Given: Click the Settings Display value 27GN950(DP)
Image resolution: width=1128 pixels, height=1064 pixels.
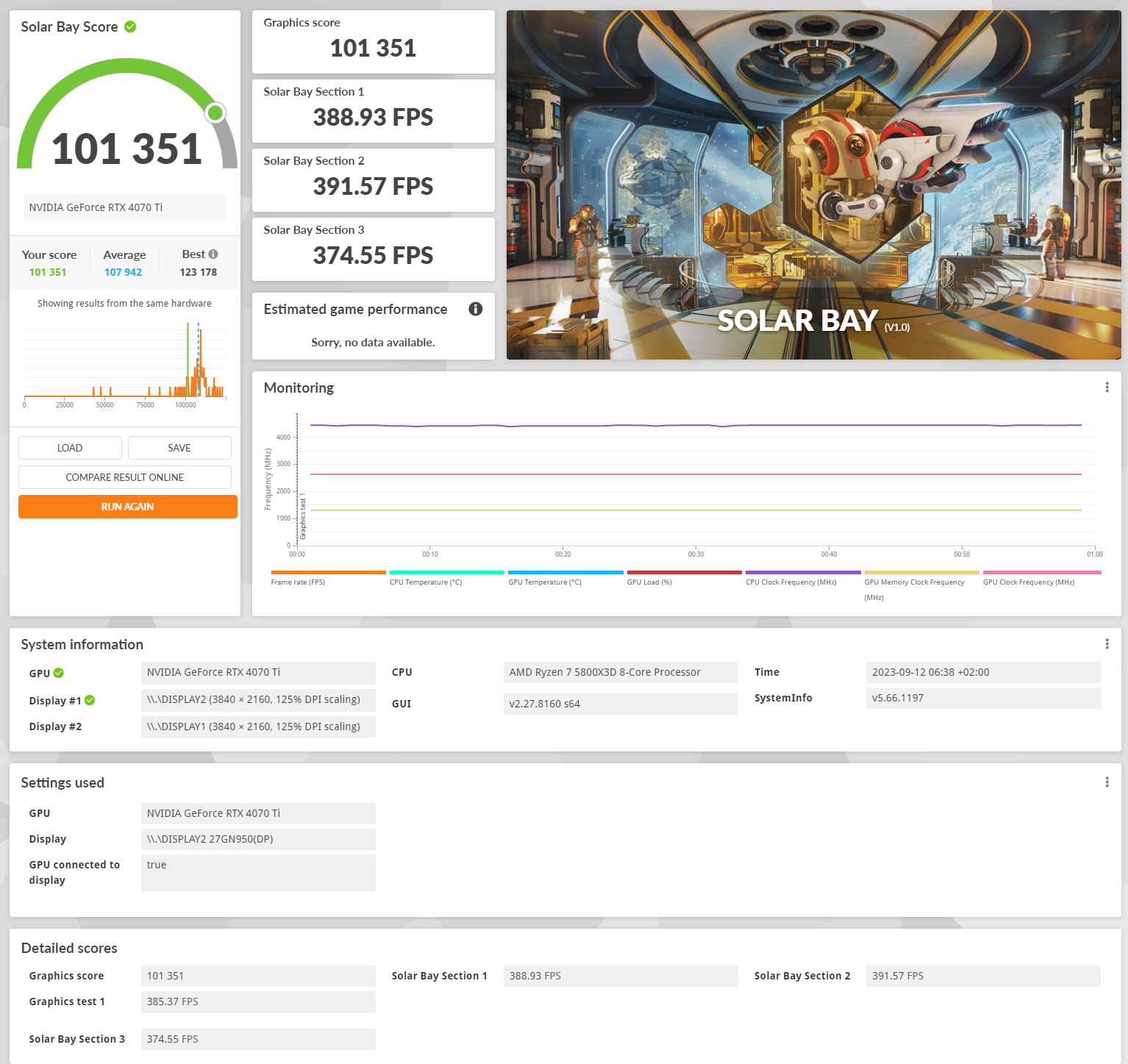Looking at the screenshot, I should click(258, 839).
